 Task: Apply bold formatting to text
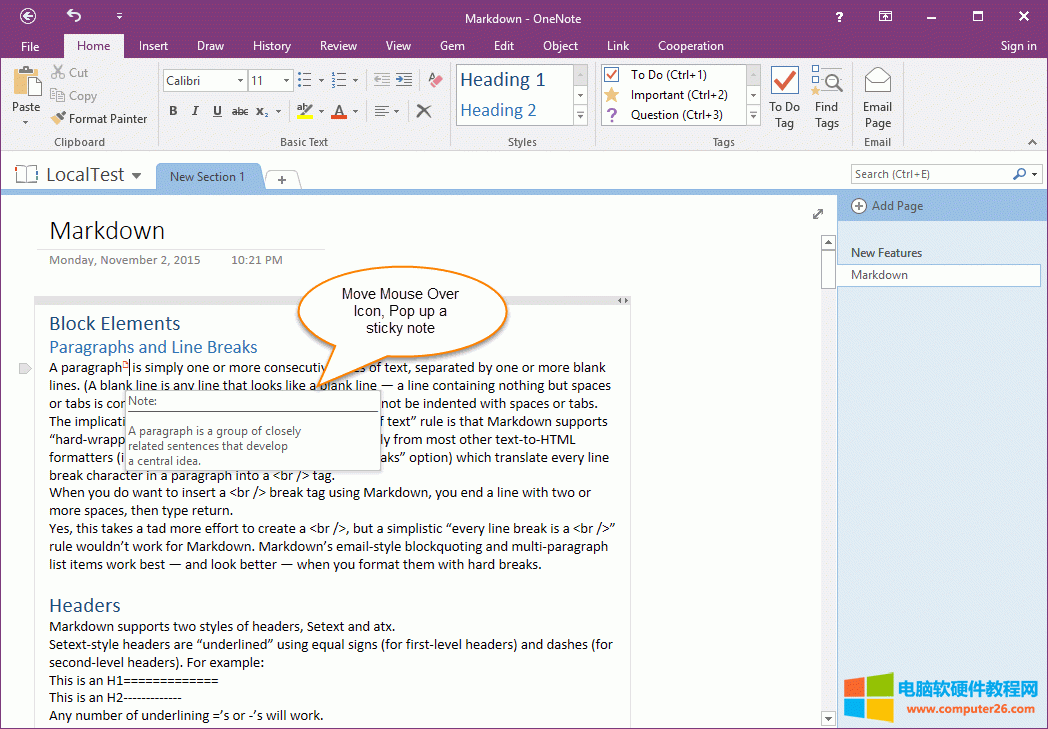tap(173, 111)
